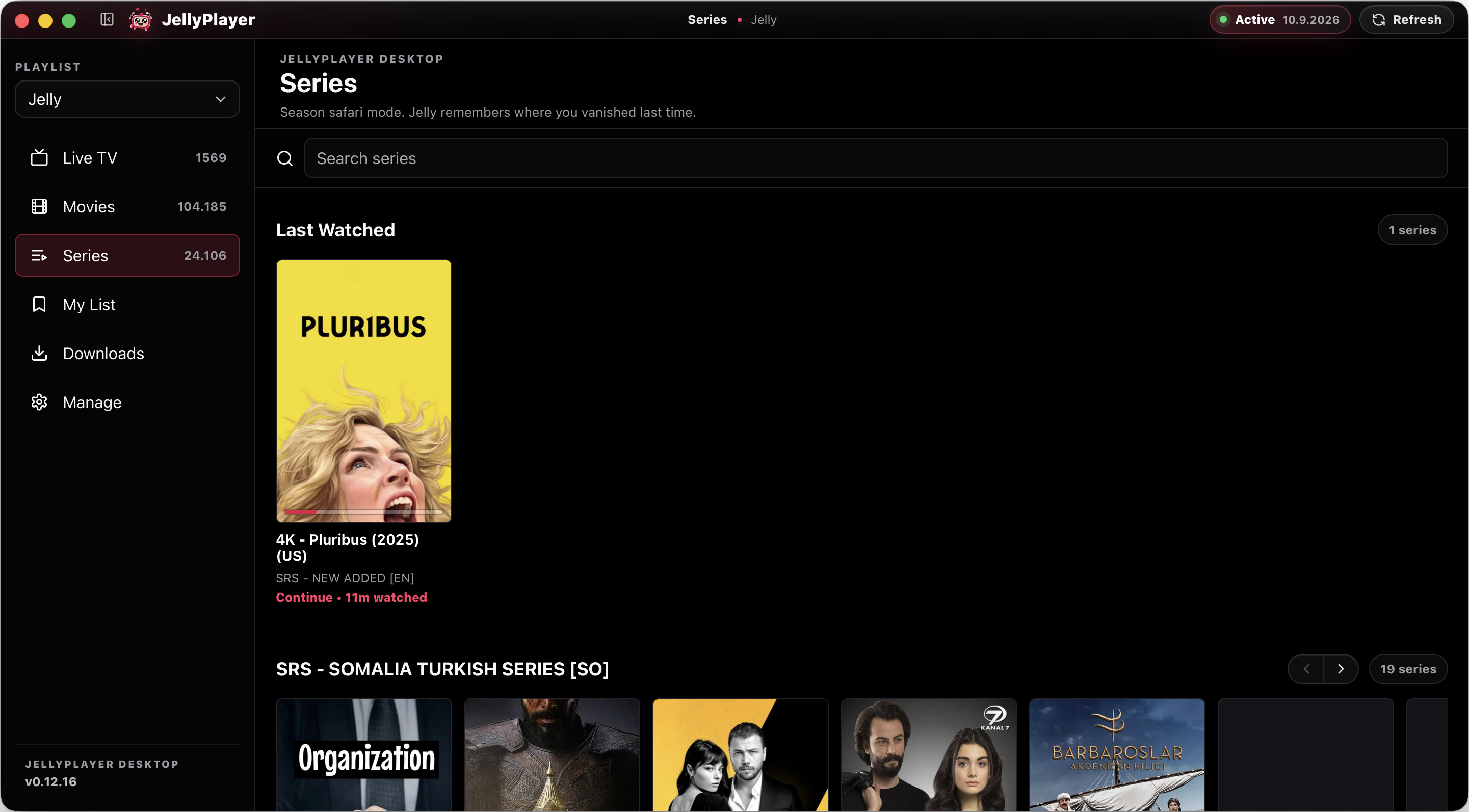The image size is (1469, 812).
Task: Open the Pluribus poster thumbnail
Action: (364, 391)
